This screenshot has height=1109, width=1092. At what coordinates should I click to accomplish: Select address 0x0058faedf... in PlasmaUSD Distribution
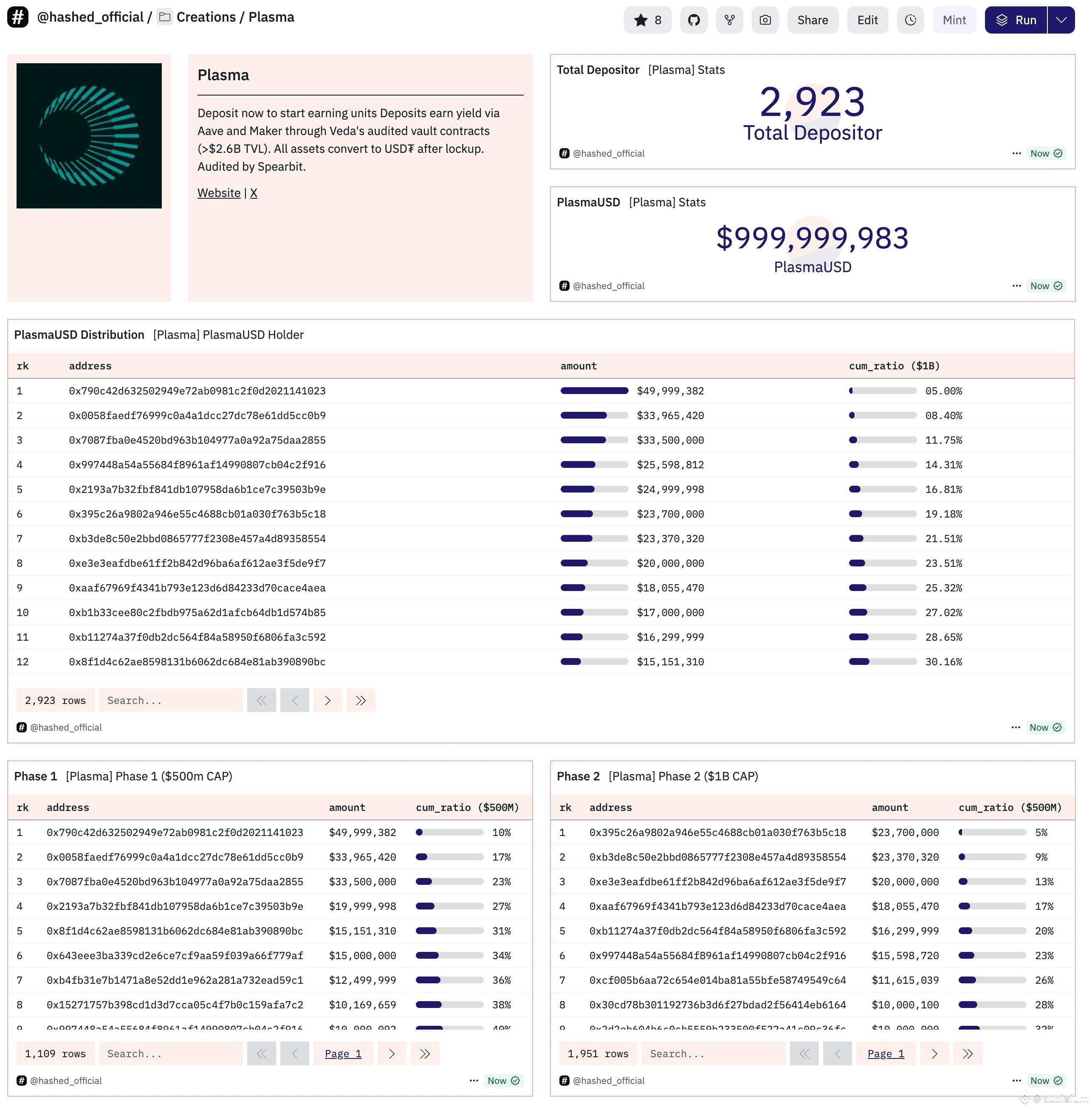coord(198,415)
